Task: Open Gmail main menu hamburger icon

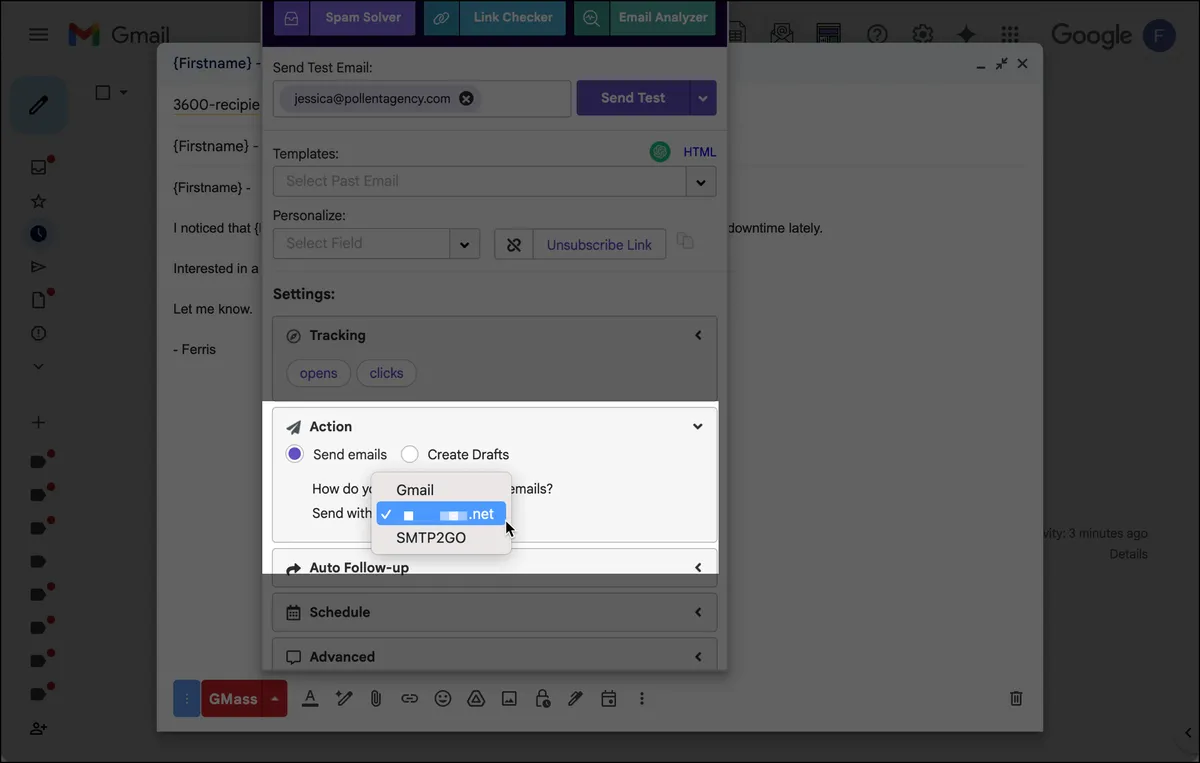Action: [38, 35]
